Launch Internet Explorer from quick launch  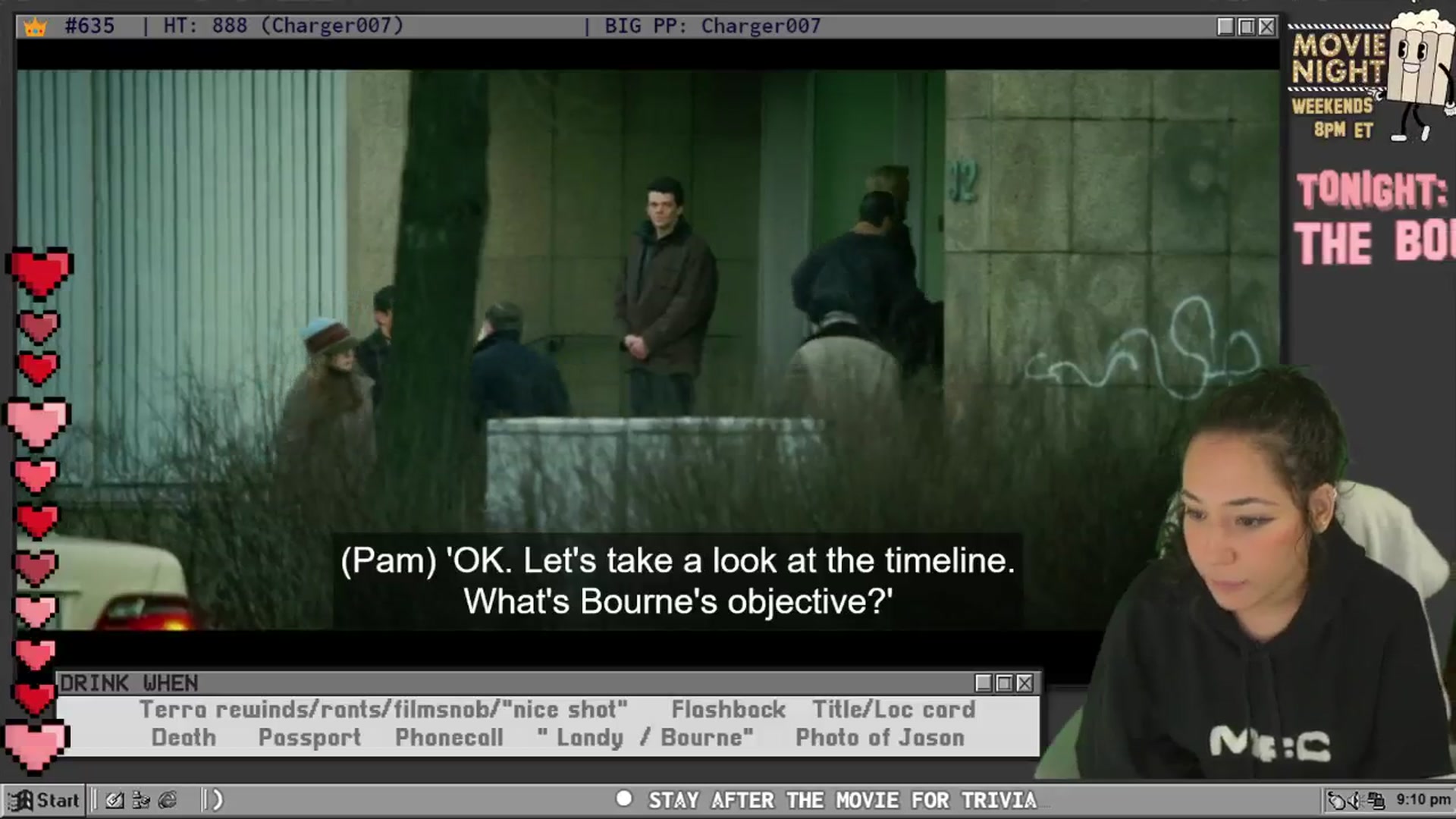168,800
